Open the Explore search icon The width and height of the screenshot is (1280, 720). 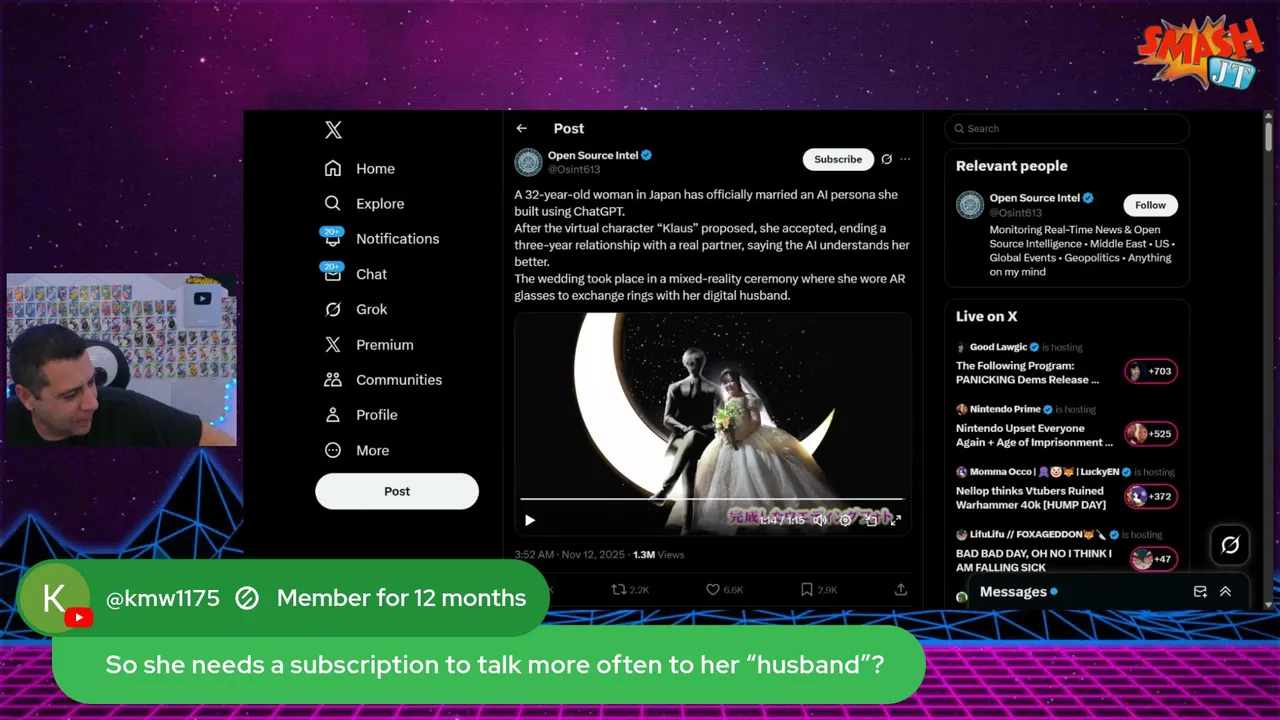[333, 203]
